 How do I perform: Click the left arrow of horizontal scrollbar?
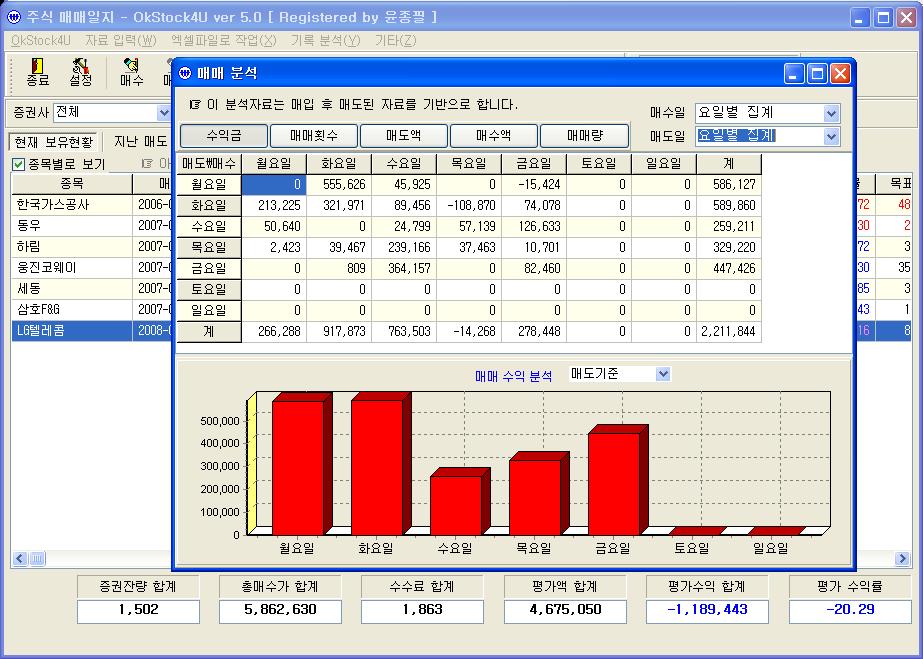pos(20,558)
